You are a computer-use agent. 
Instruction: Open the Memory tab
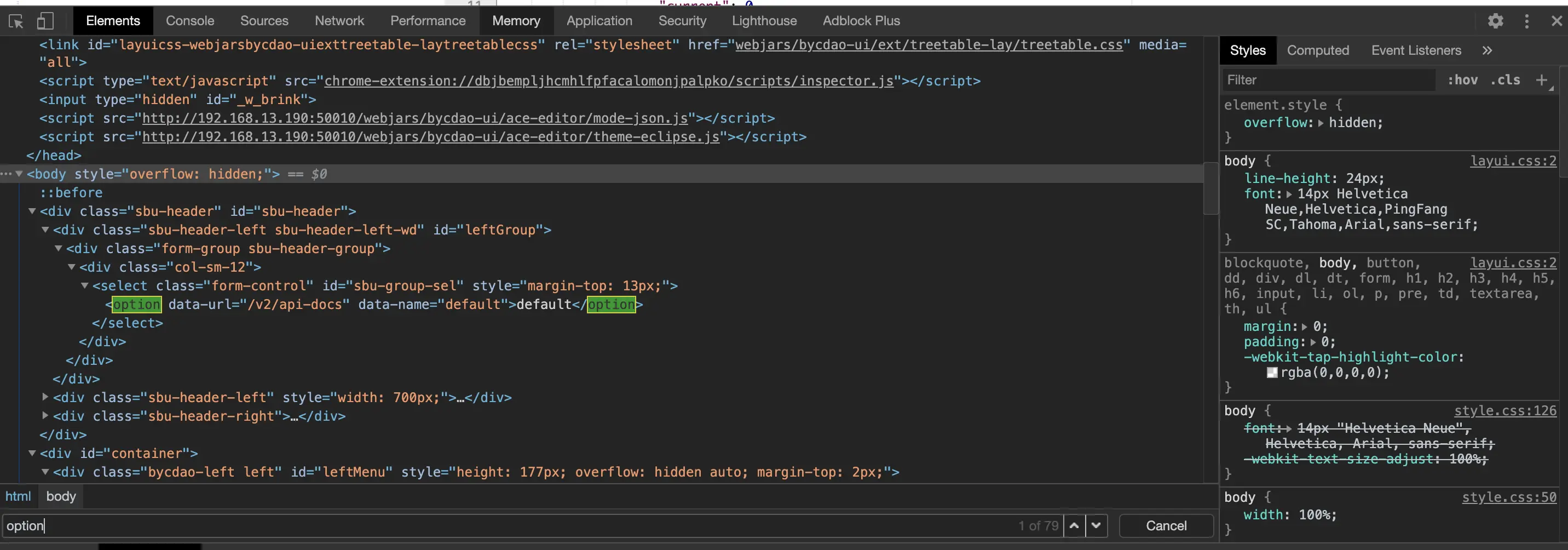click(516, 21)
